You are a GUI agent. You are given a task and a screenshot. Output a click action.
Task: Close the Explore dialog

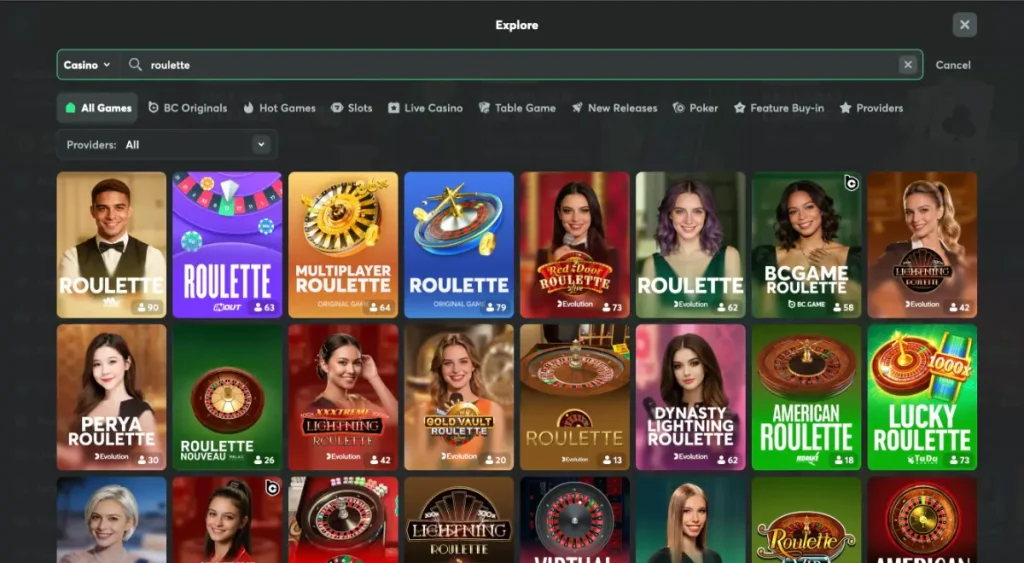pos(964,25)
